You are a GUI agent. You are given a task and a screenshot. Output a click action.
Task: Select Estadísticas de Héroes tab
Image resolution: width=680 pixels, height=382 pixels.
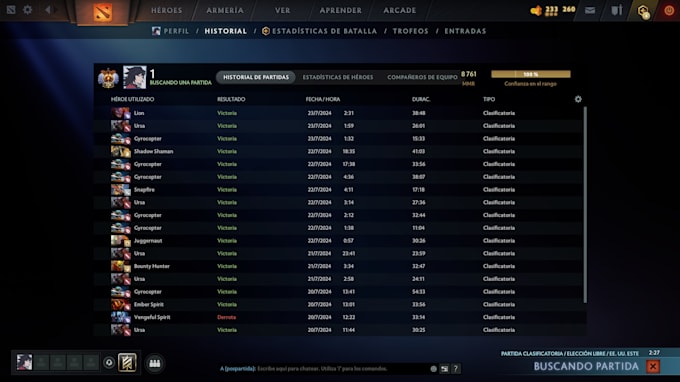coord(338,77)
